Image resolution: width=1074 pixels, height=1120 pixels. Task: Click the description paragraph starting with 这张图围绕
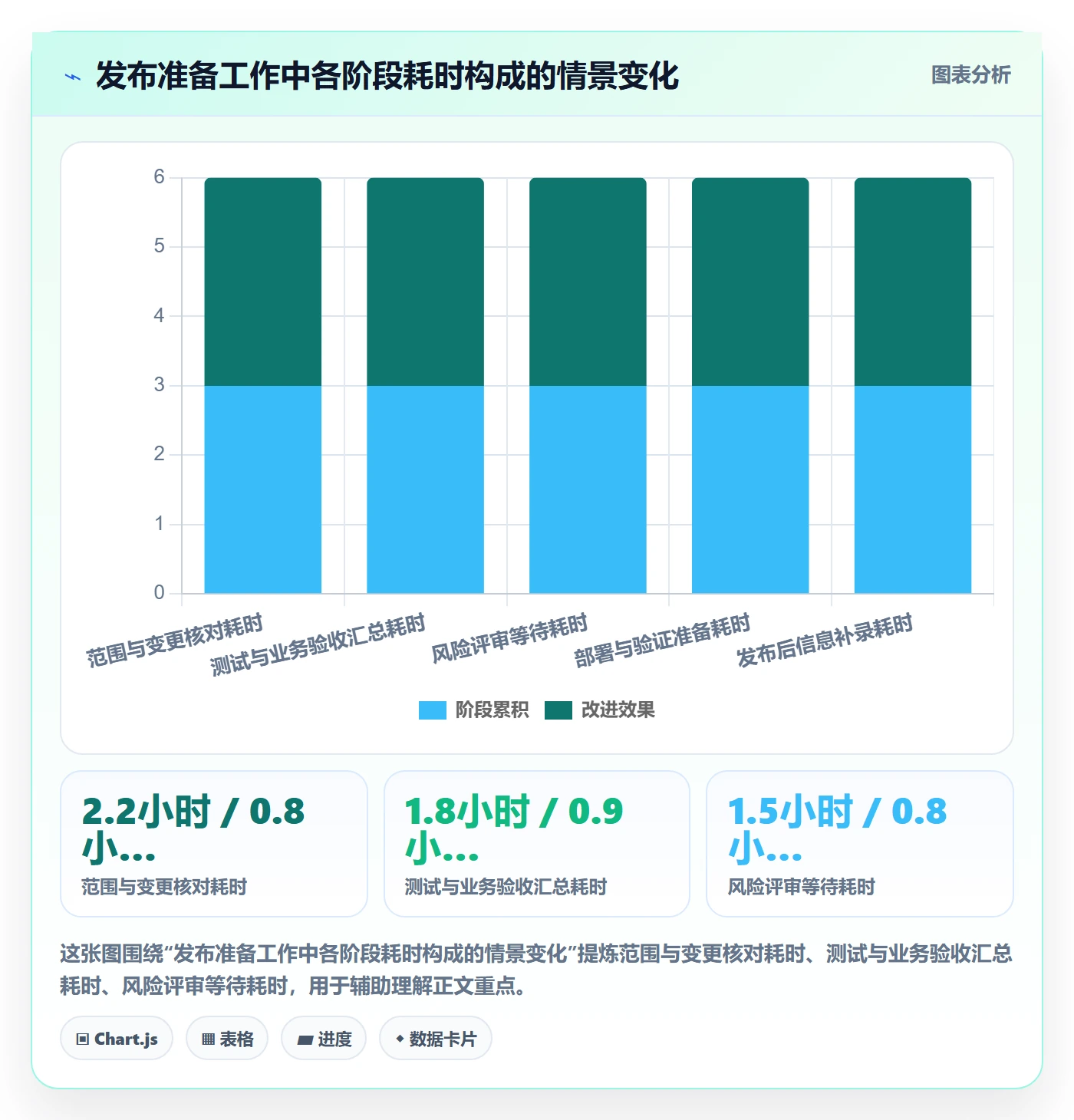tap(536, 970)
